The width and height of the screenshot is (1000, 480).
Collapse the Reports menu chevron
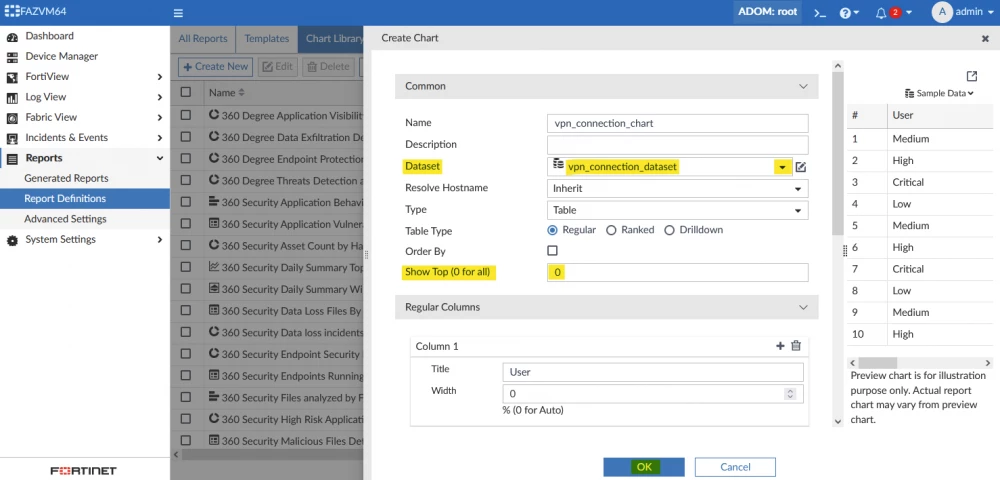(159, 158)
